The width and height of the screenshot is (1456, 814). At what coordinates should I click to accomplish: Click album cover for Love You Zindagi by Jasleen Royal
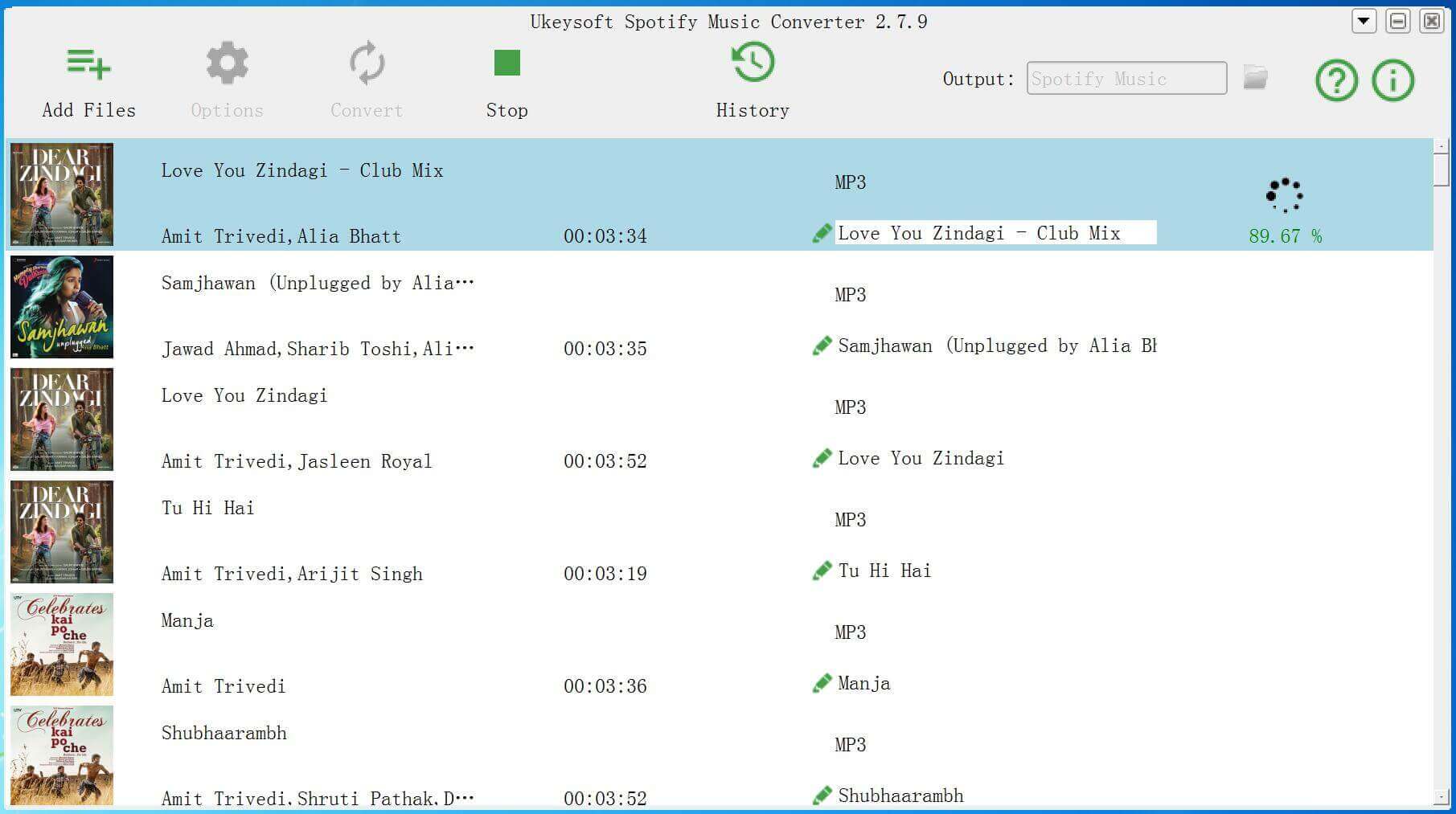[62, 419]
